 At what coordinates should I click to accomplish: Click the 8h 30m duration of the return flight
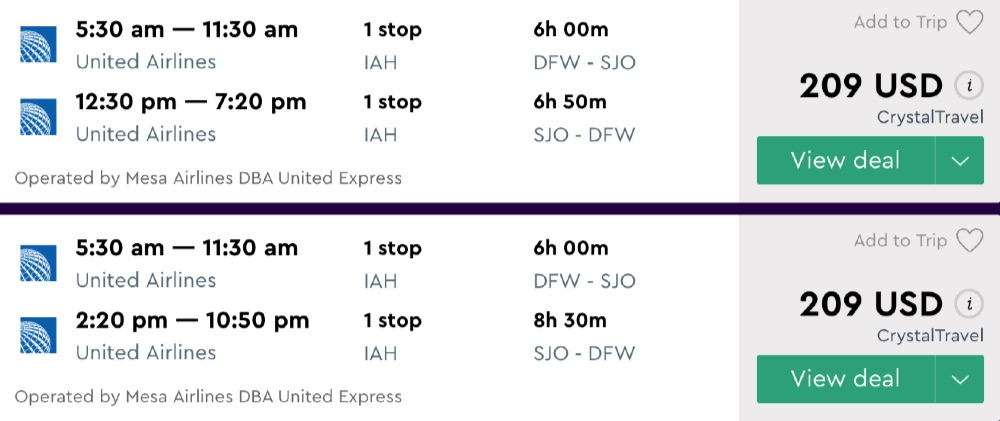pos(570,320)
